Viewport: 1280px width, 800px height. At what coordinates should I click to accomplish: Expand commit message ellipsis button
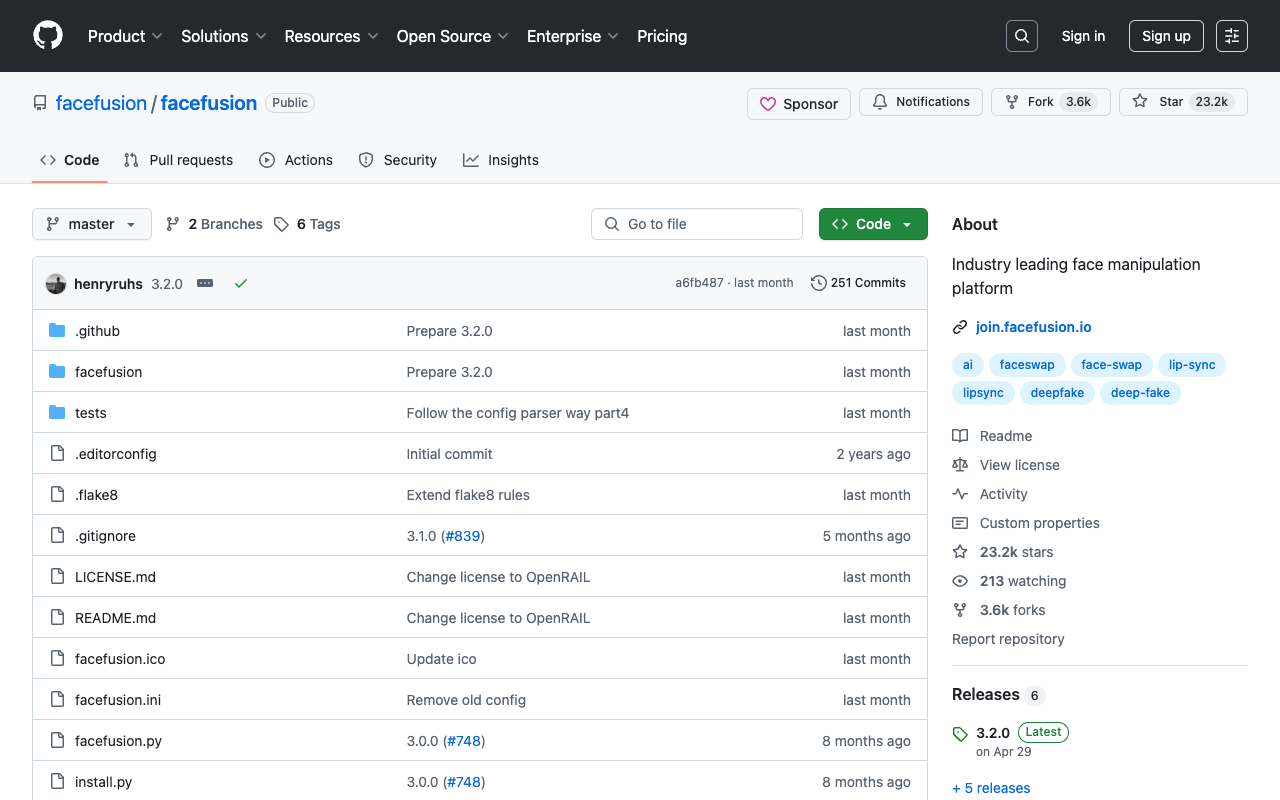[205, 284]
